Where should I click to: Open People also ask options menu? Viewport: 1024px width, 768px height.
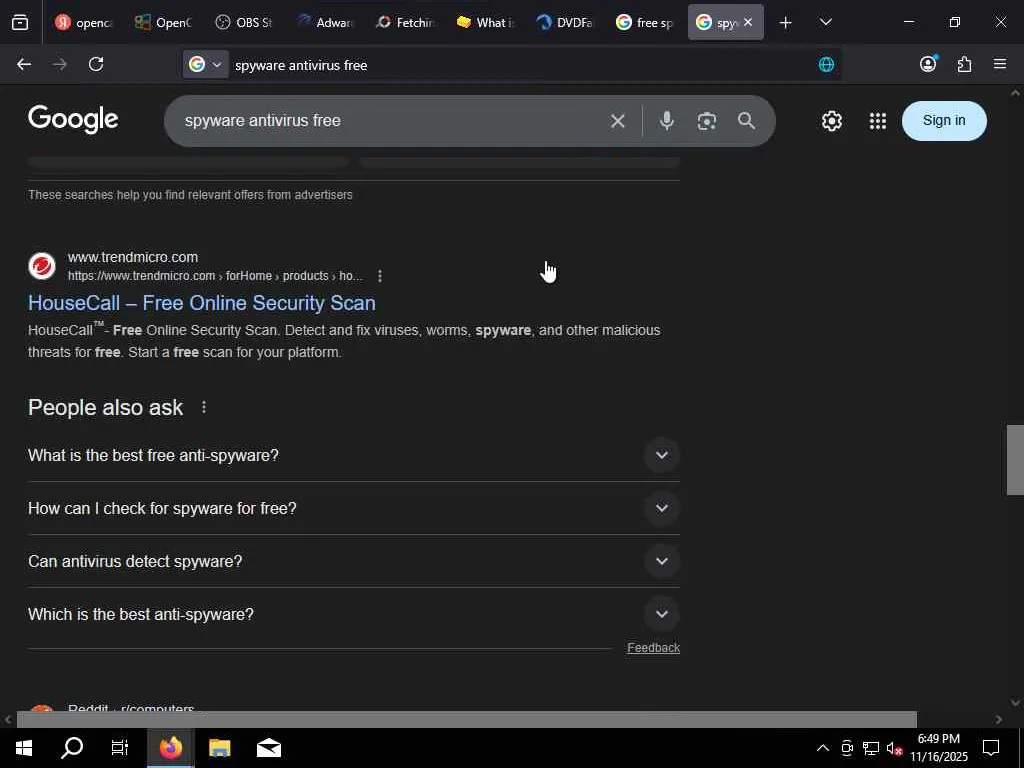(204, 408)
